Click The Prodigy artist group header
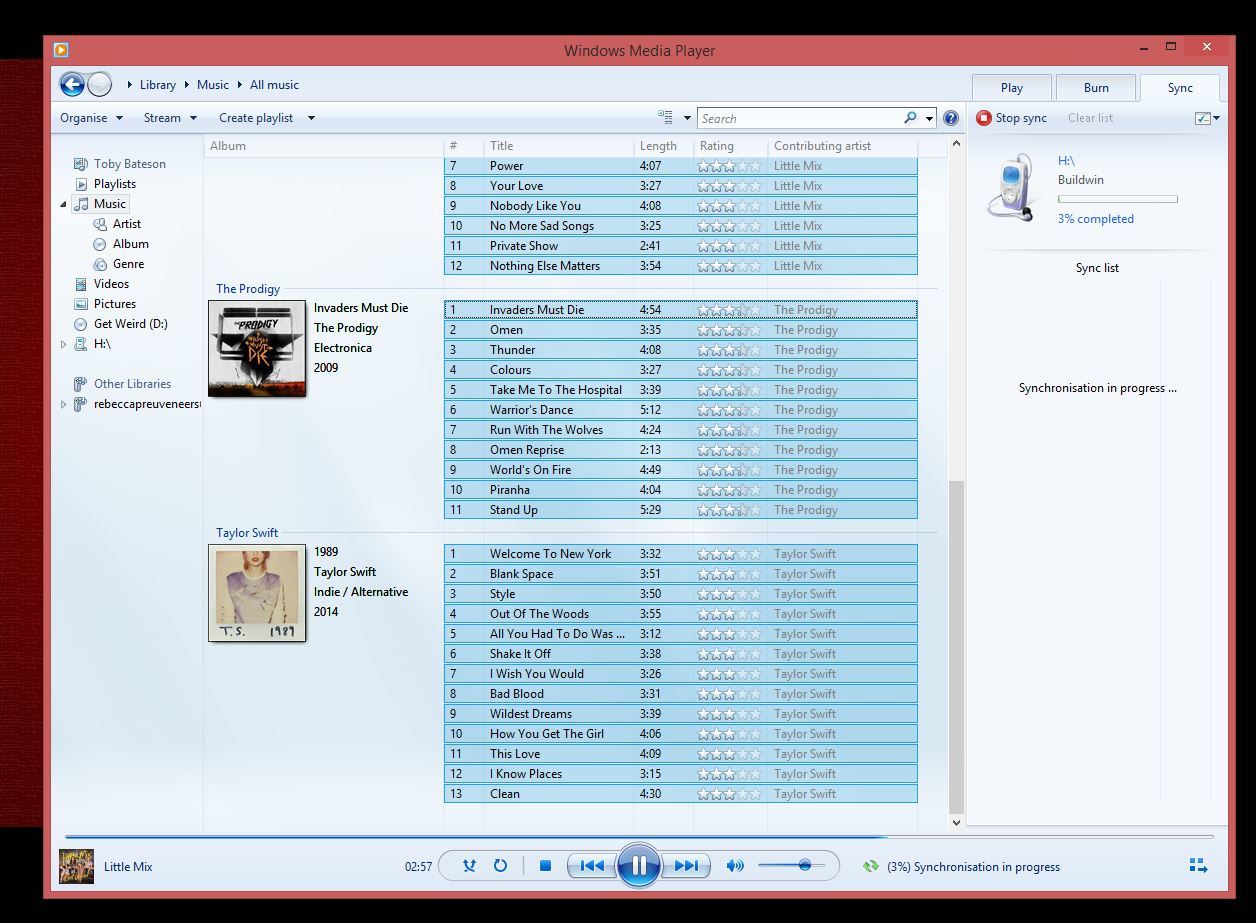The image size is (1256, 923). click(x=248, y=289)
